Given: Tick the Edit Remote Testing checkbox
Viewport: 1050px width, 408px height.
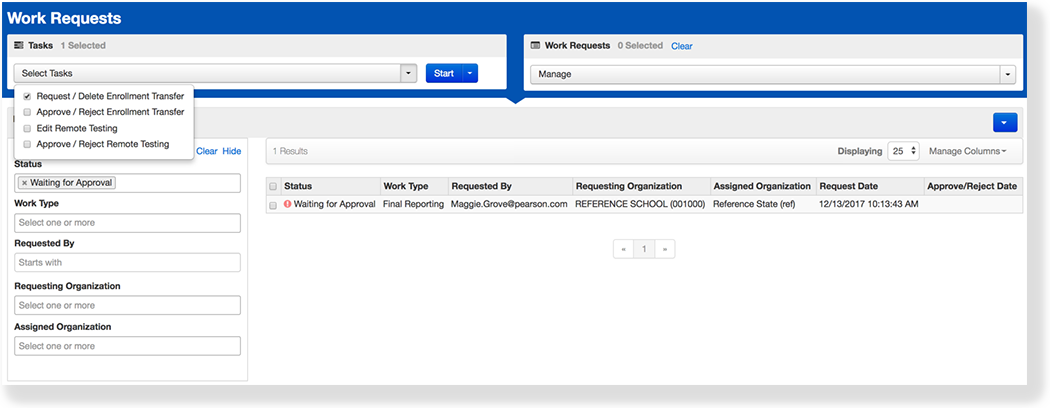Looking at the screenshot, I should click(x=27, y=128).
